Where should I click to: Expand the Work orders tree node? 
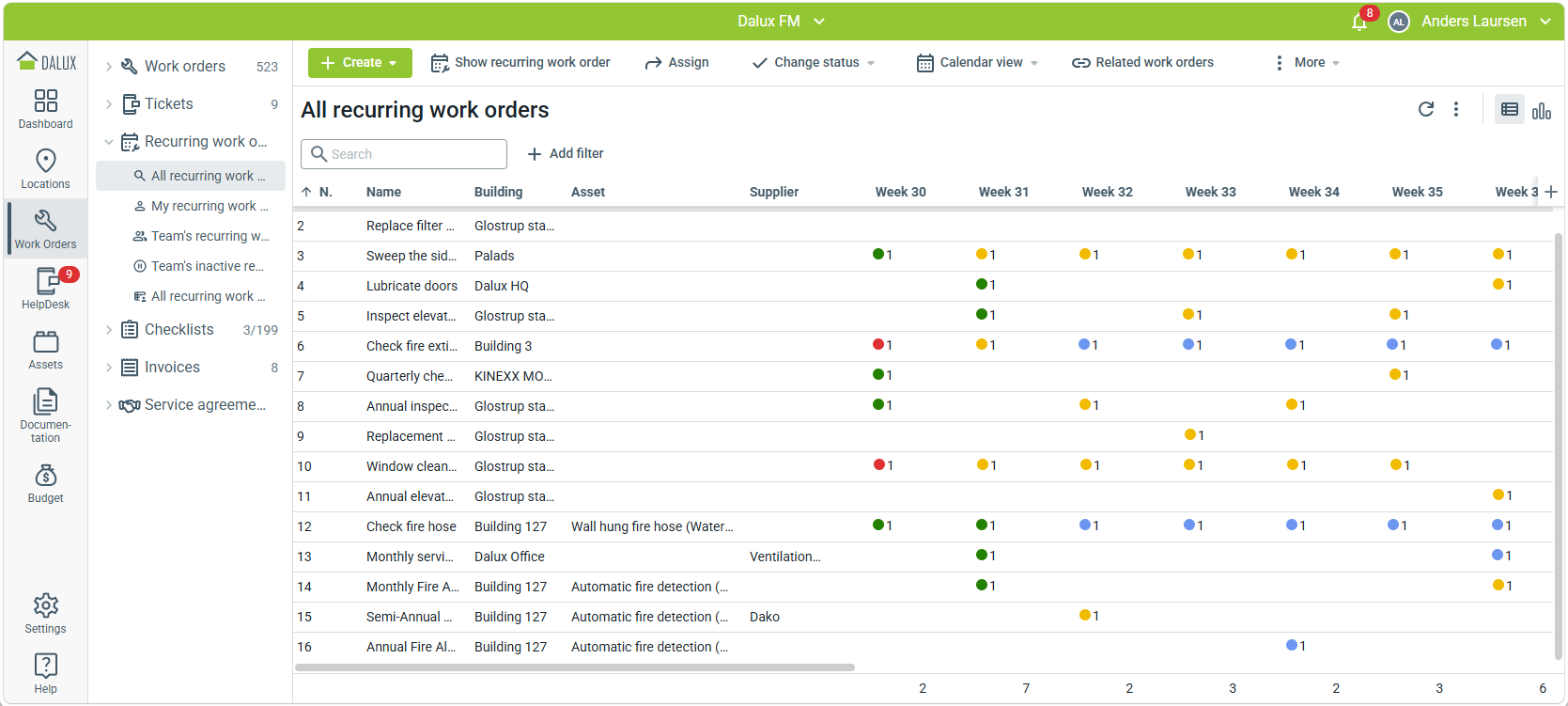pyautogui.click(x=109, y=67)
